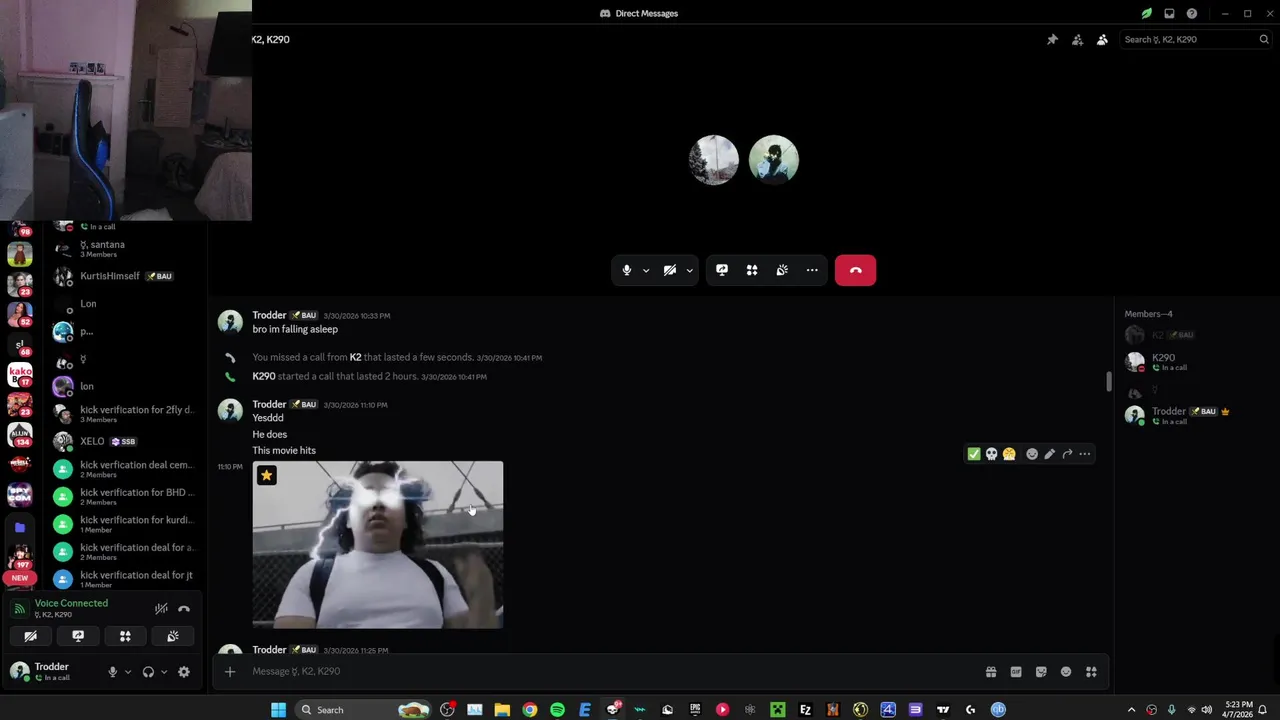Share screen button in voice panel

[x=78, y=636]
